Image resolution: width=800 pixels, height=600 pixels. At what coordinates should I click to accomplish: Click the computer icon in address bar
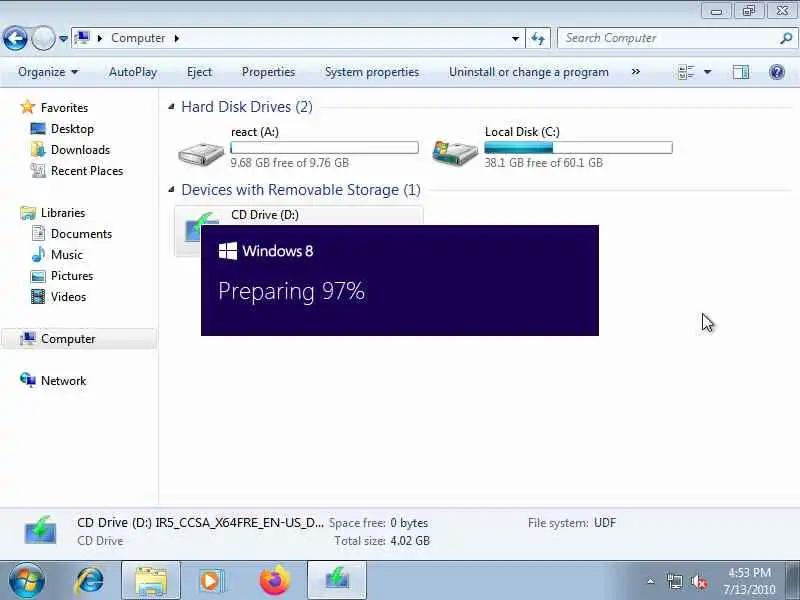pyautogui.click(x=82, y=38)
